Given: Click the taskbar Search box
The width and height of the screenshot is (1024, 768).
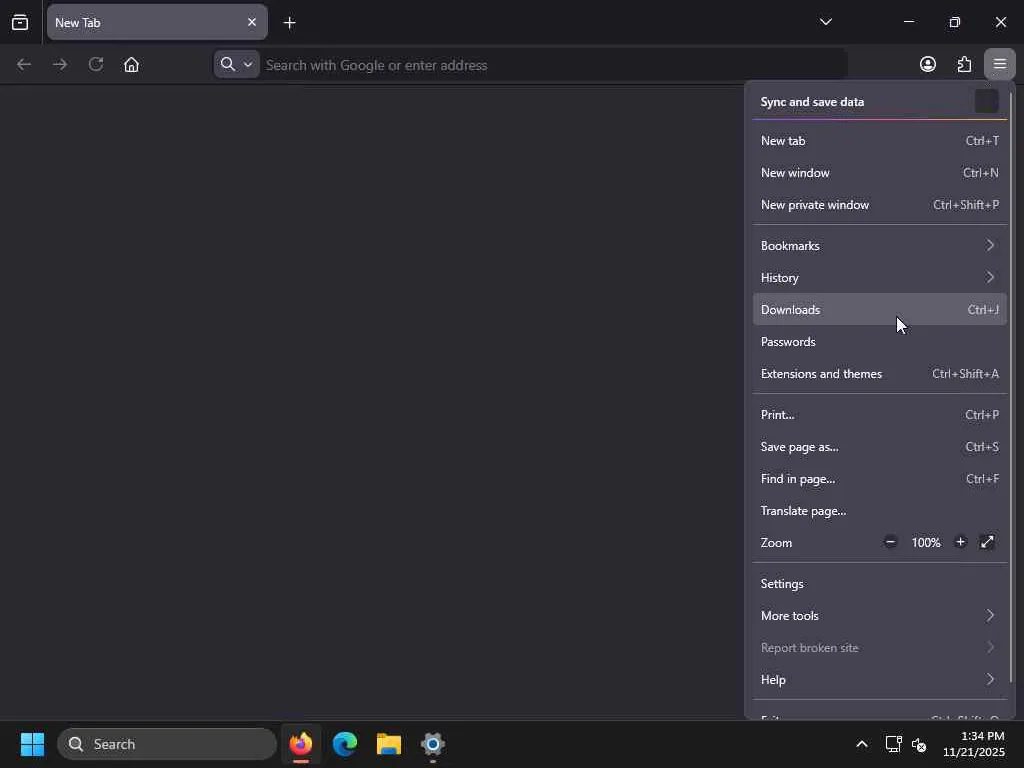Looking at the screenshot, I should tap(167, 744).
